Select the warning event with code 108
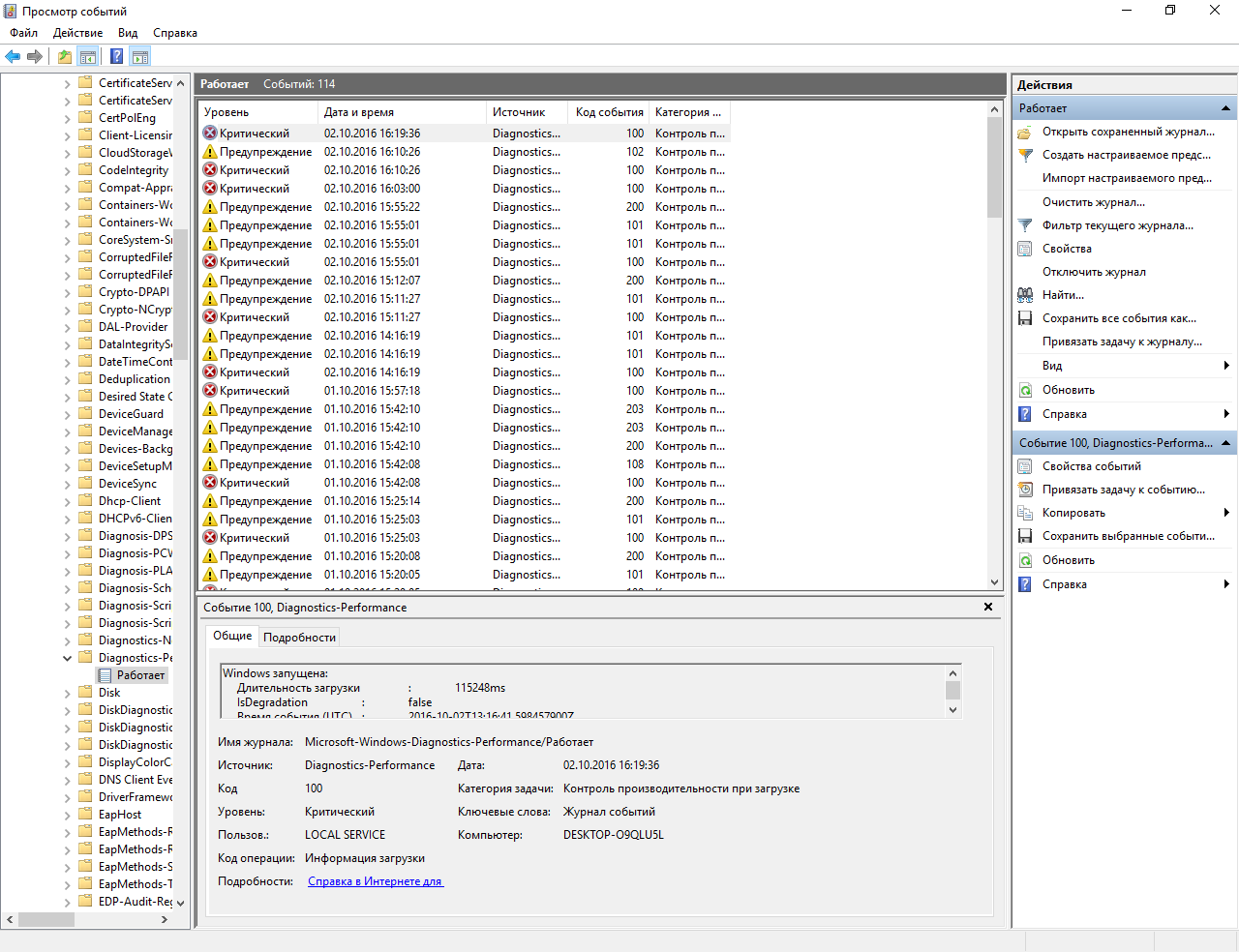Image resolution: width=1239 pixels, height=952 pixels. point(465,464)
